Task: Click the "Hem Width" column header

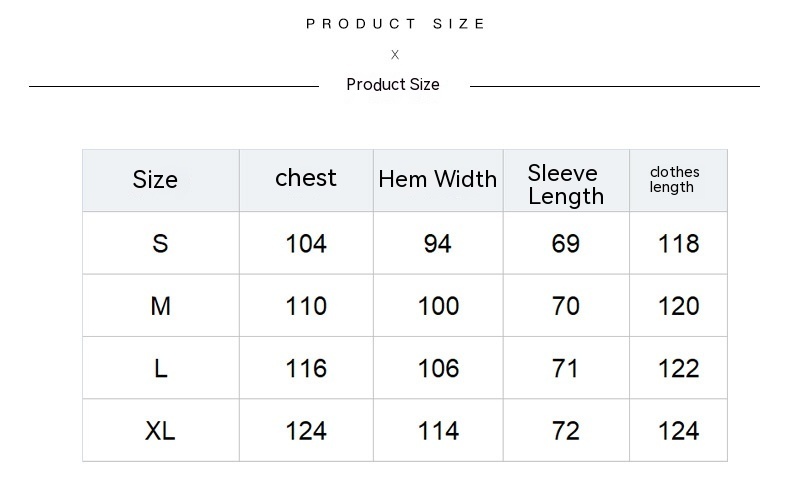Action: (437, 180)
